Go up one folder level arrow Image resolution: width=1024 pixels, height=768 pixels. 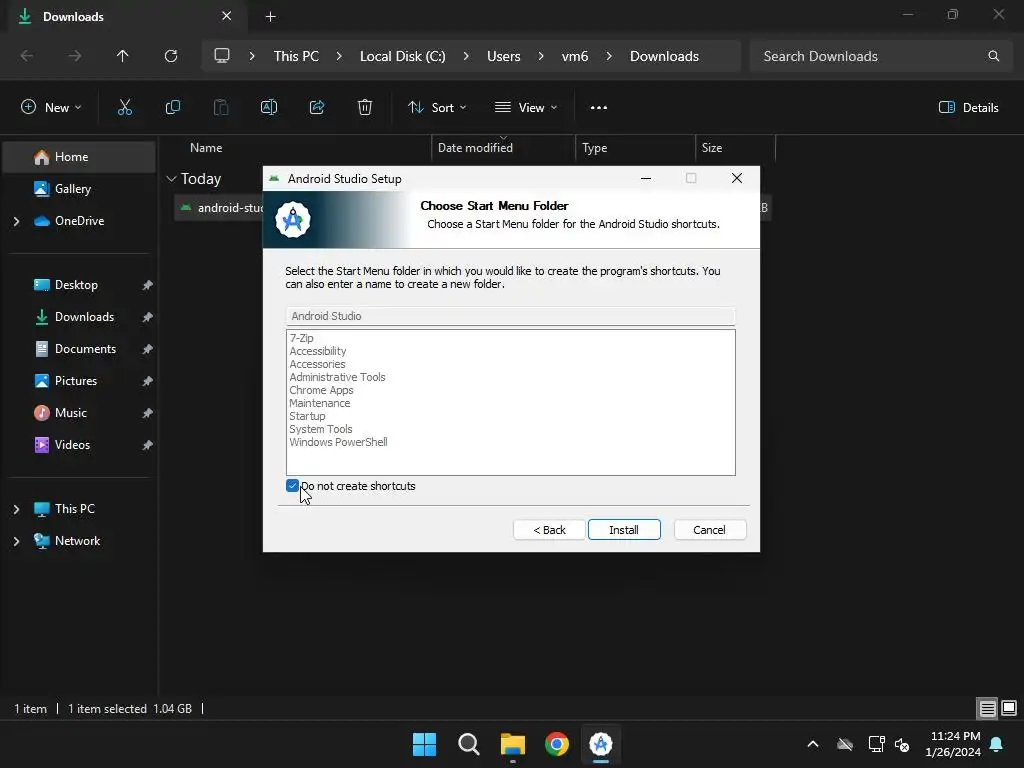point(122,56)
